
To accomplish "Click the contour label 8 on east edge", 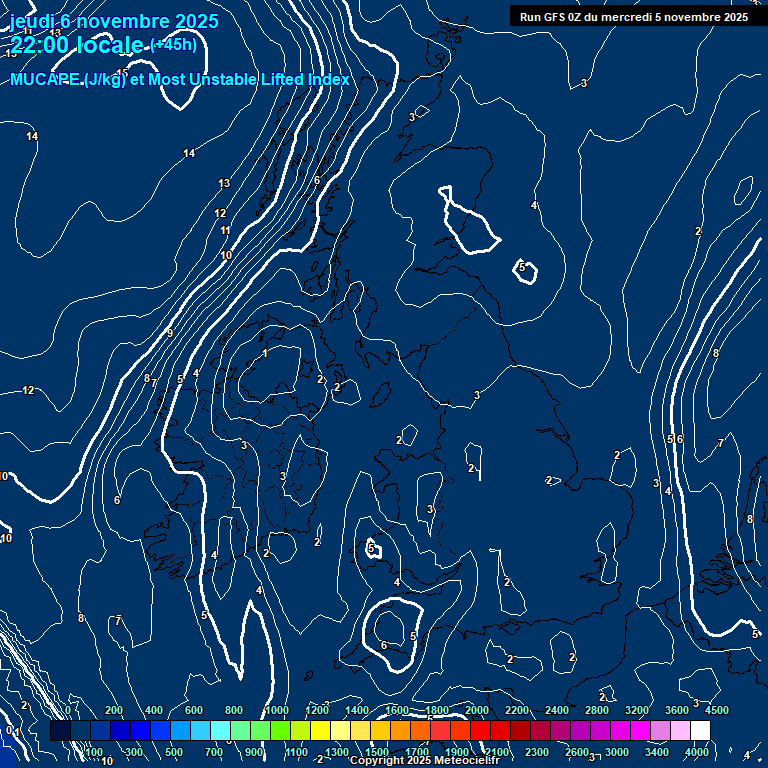I will click(749, 519).
